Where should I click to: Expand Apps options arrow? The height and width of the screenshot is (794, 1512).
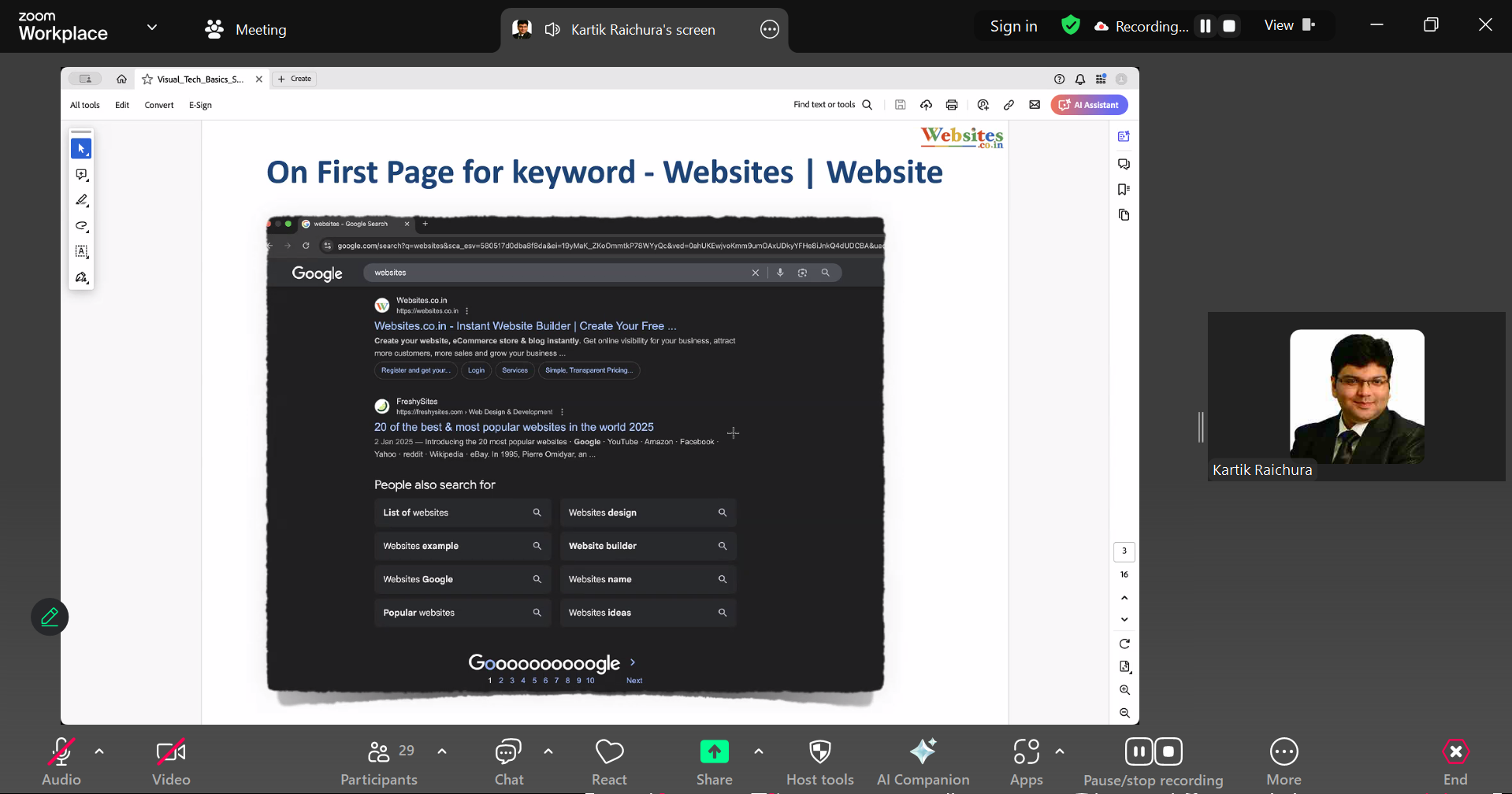1060,751
